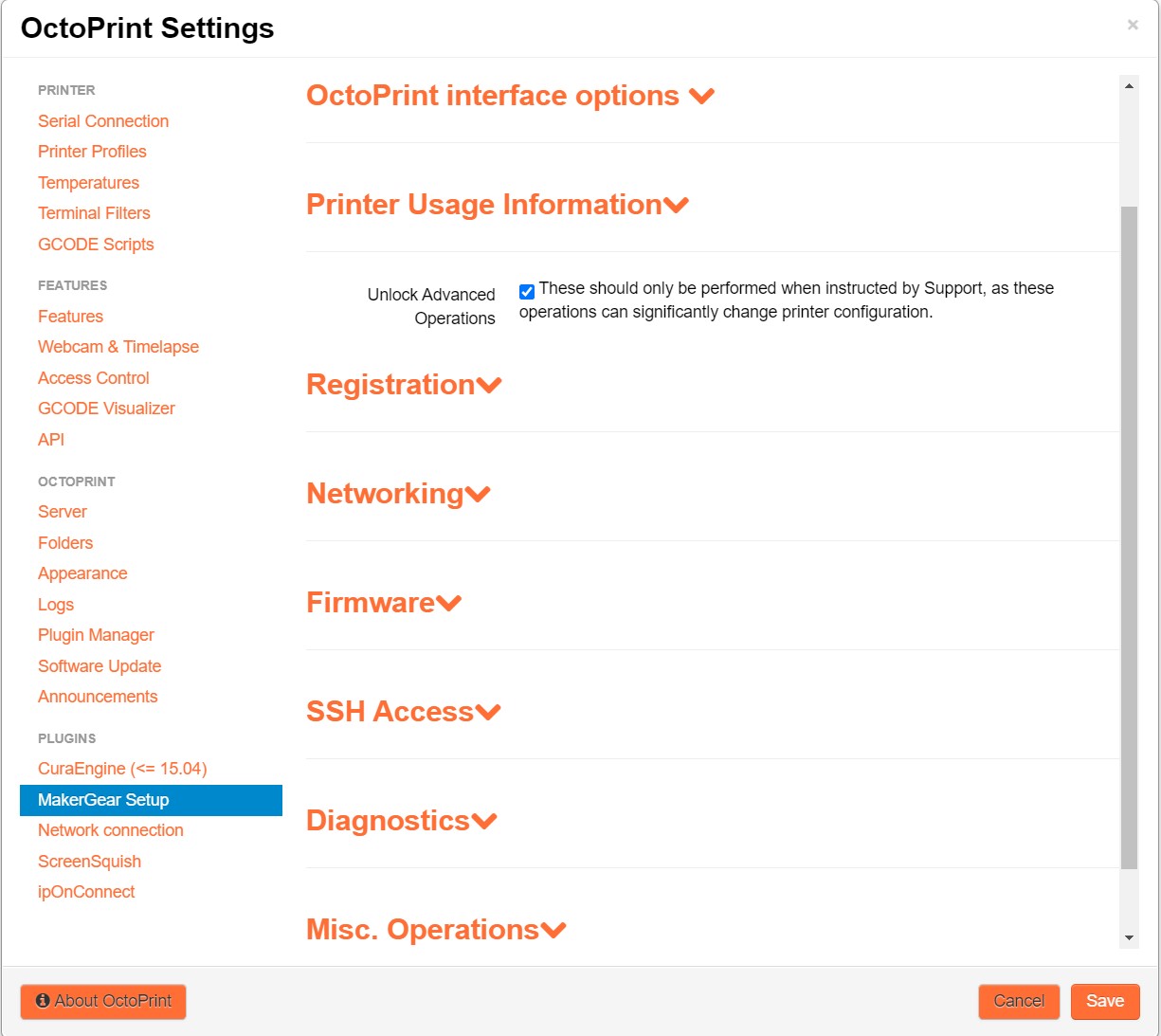
Task: Open the Plugin Manager settings tab
Action: pyautogui.click(x=96, y=635)
